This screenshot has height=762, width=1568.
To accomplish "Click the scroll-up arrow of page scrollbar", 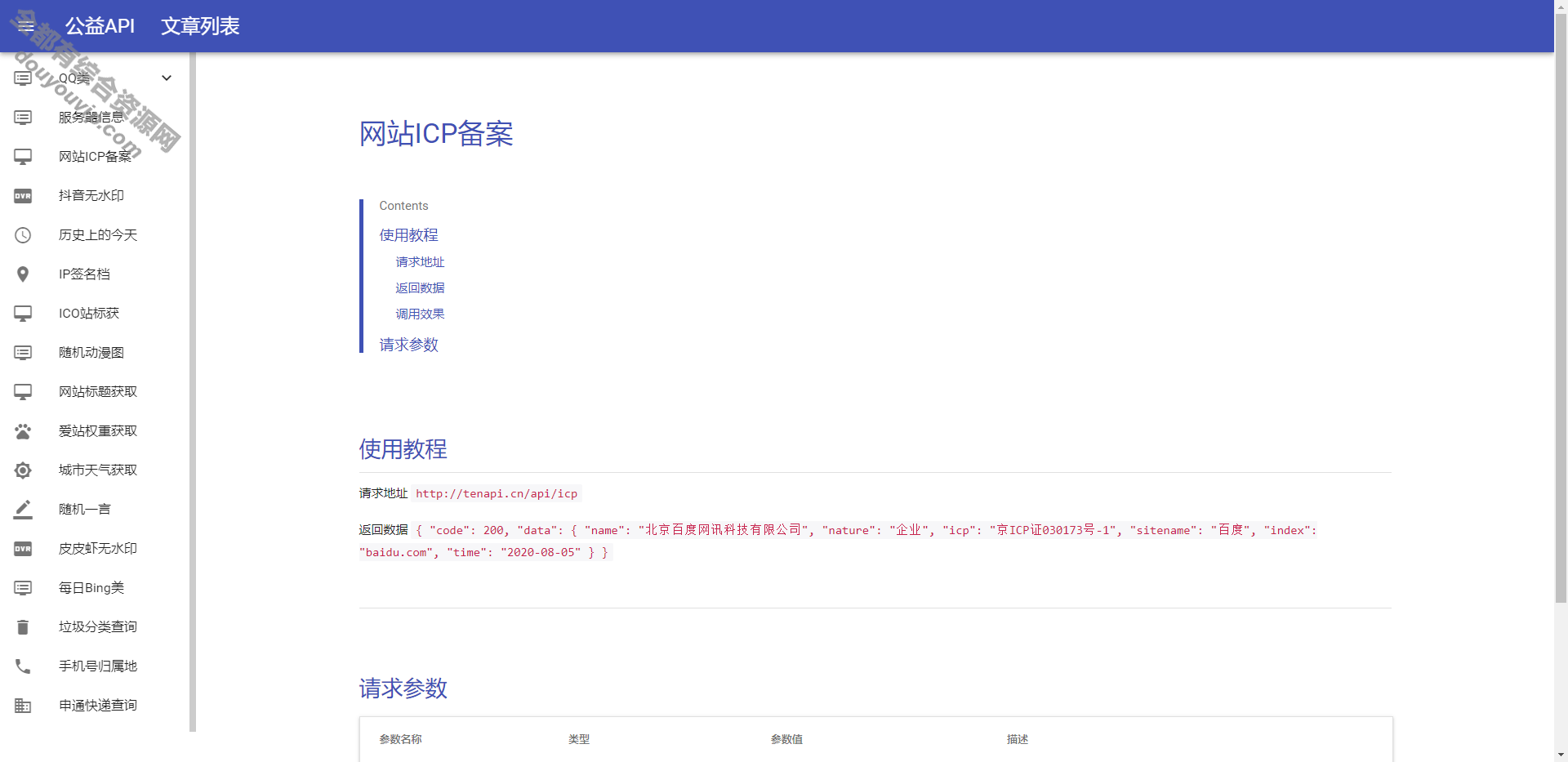I will coord(1561,7).
